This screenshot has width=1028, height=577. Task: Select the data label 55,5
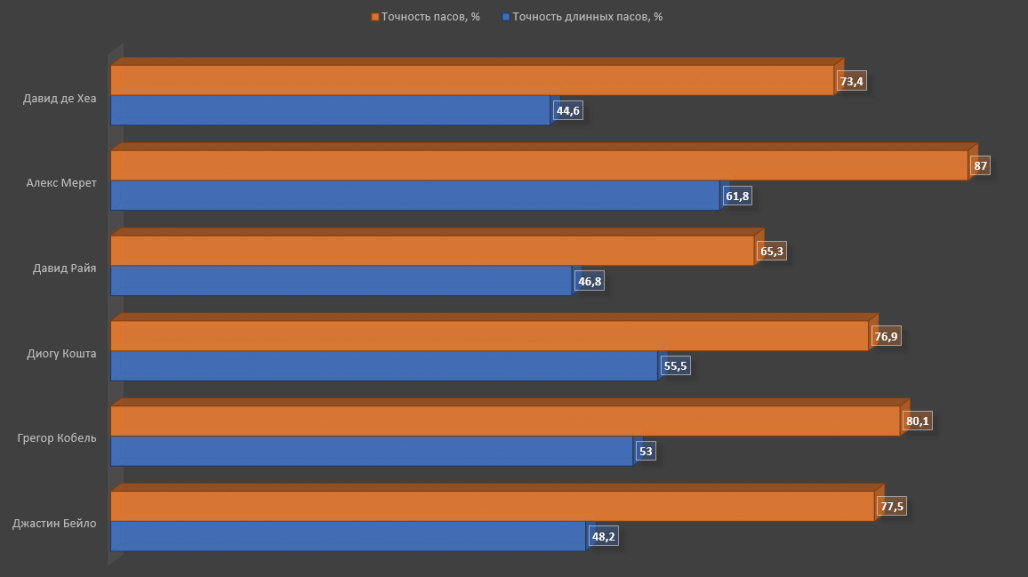[x=676, y=367]
